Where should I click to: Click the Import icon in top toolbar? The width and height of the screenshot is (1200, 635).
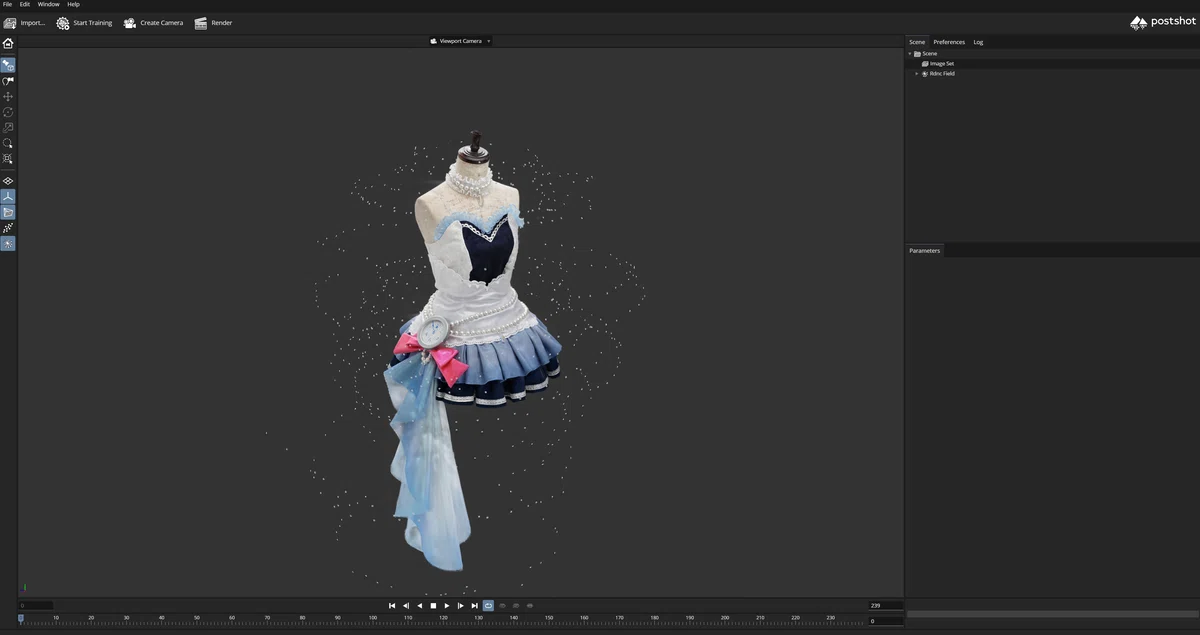click(10, 23)
